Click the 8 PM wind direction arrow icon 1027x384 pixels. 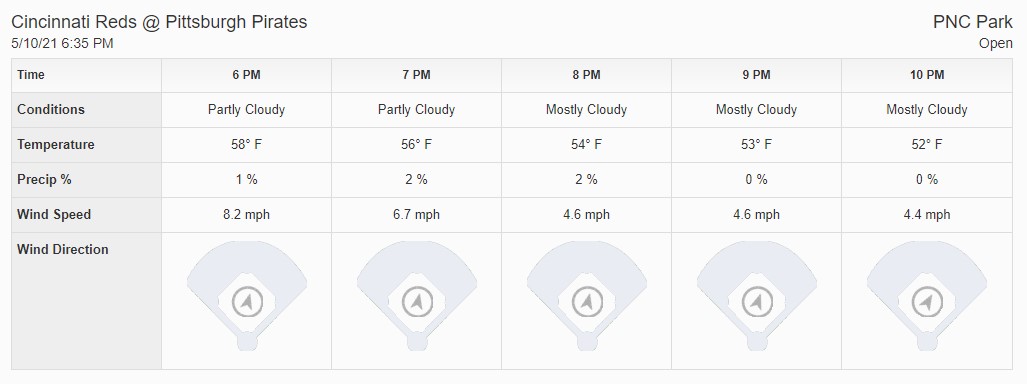(x=587, y=302)
